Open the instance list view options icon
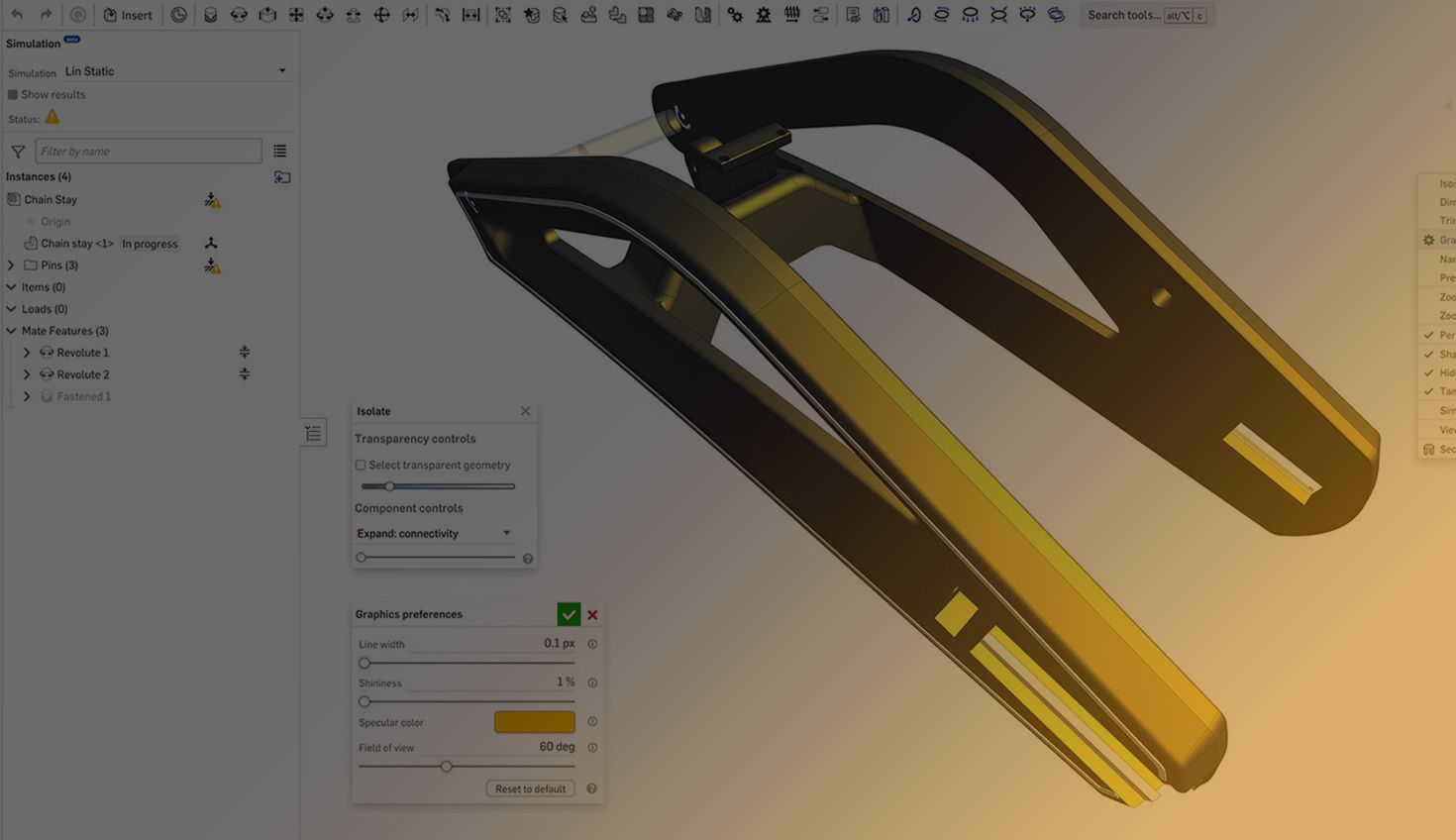Image resolution: width=1456 pixels, height=840 pixels. 280,152
